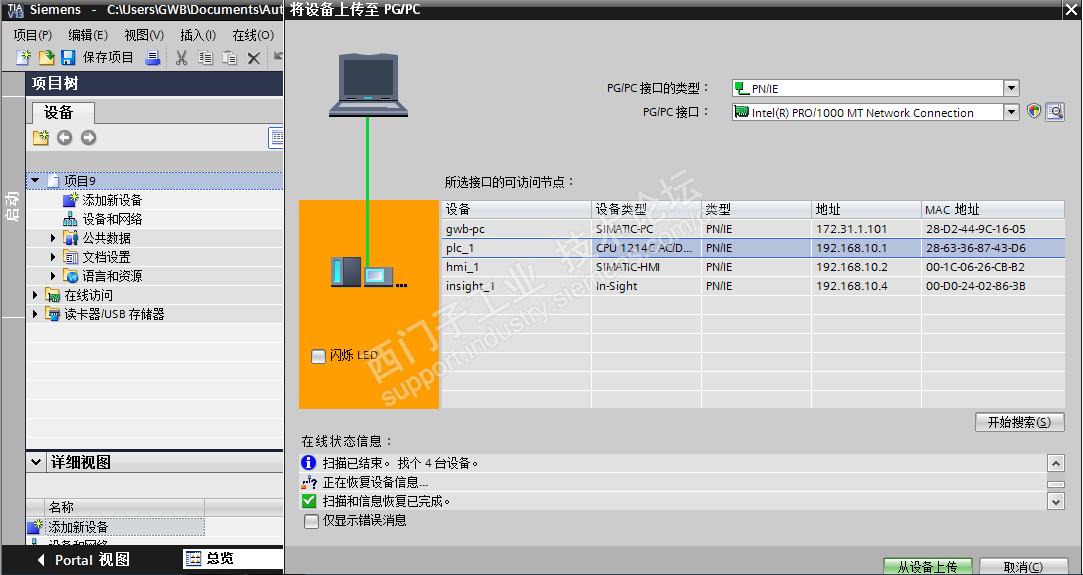Click the new folder icon in the project tree
The image size is (1083, 575).
[x=41, y=137]
